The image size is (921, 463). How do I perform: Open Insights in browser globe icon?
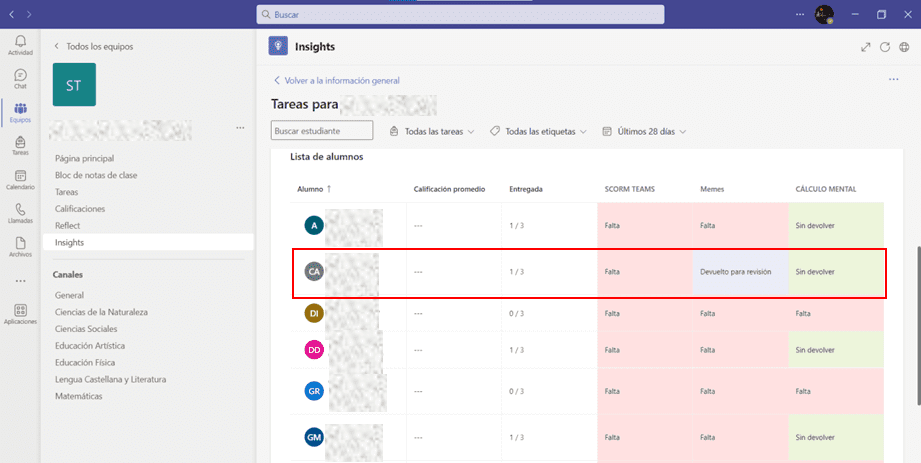tap(904, 47)
